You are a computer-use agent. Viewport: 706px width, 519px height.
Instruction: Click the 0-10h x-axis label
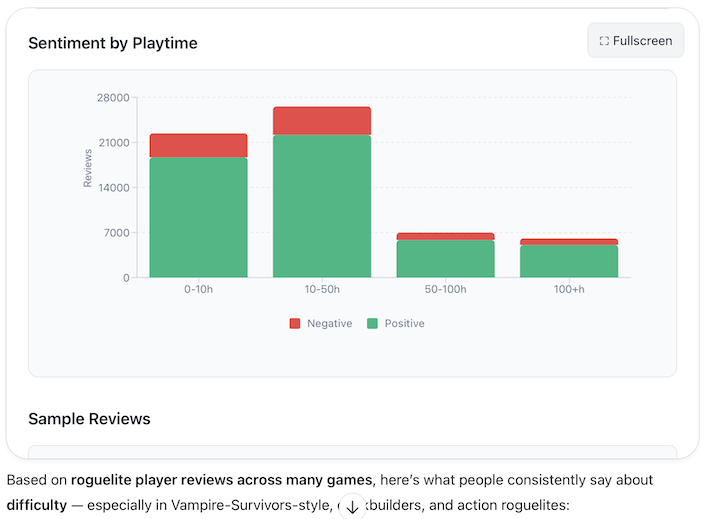click(x=198, y=289)
